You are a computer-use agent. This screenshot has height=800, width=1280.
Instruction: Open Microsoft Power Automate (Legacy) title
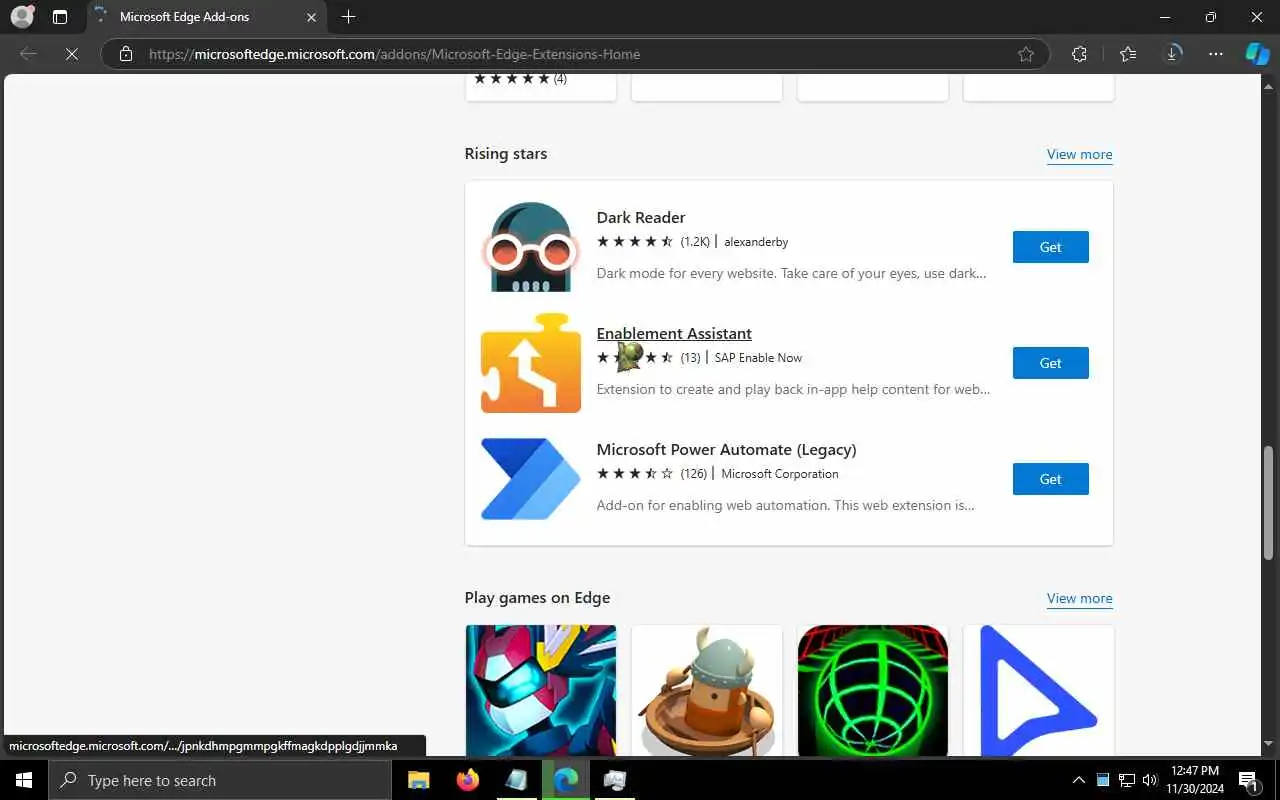[727, 449]
